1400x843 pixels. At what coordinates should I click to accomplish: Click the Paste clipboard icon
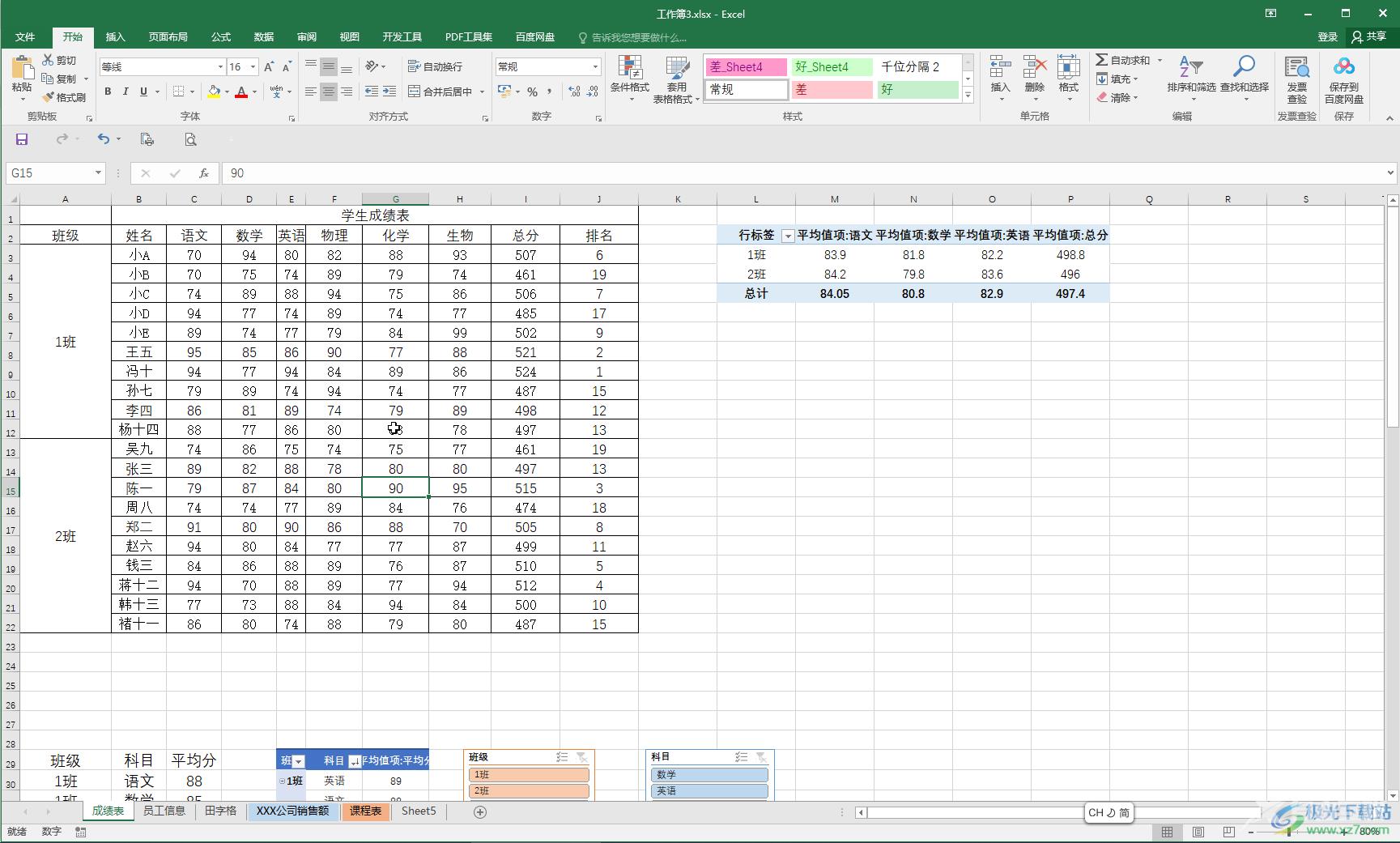click(22, 68)
